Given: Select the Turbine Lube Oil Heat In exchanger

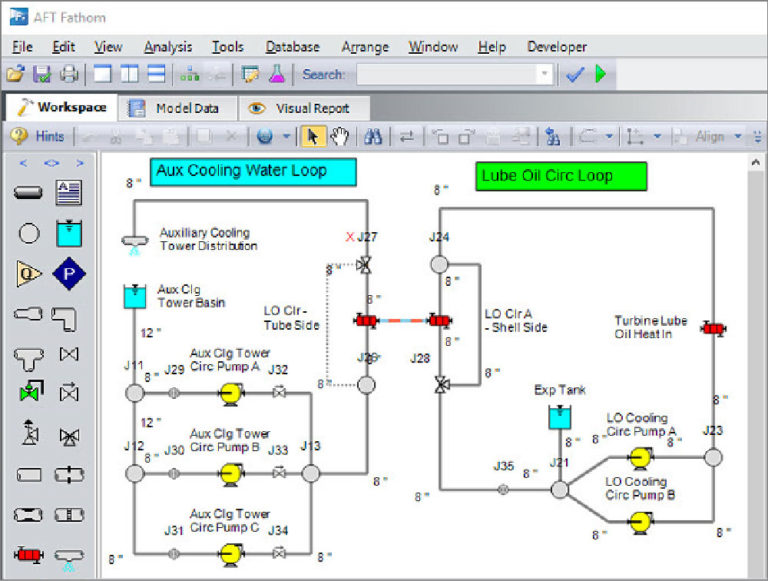Looking at the screenshot, I should 714,328.
